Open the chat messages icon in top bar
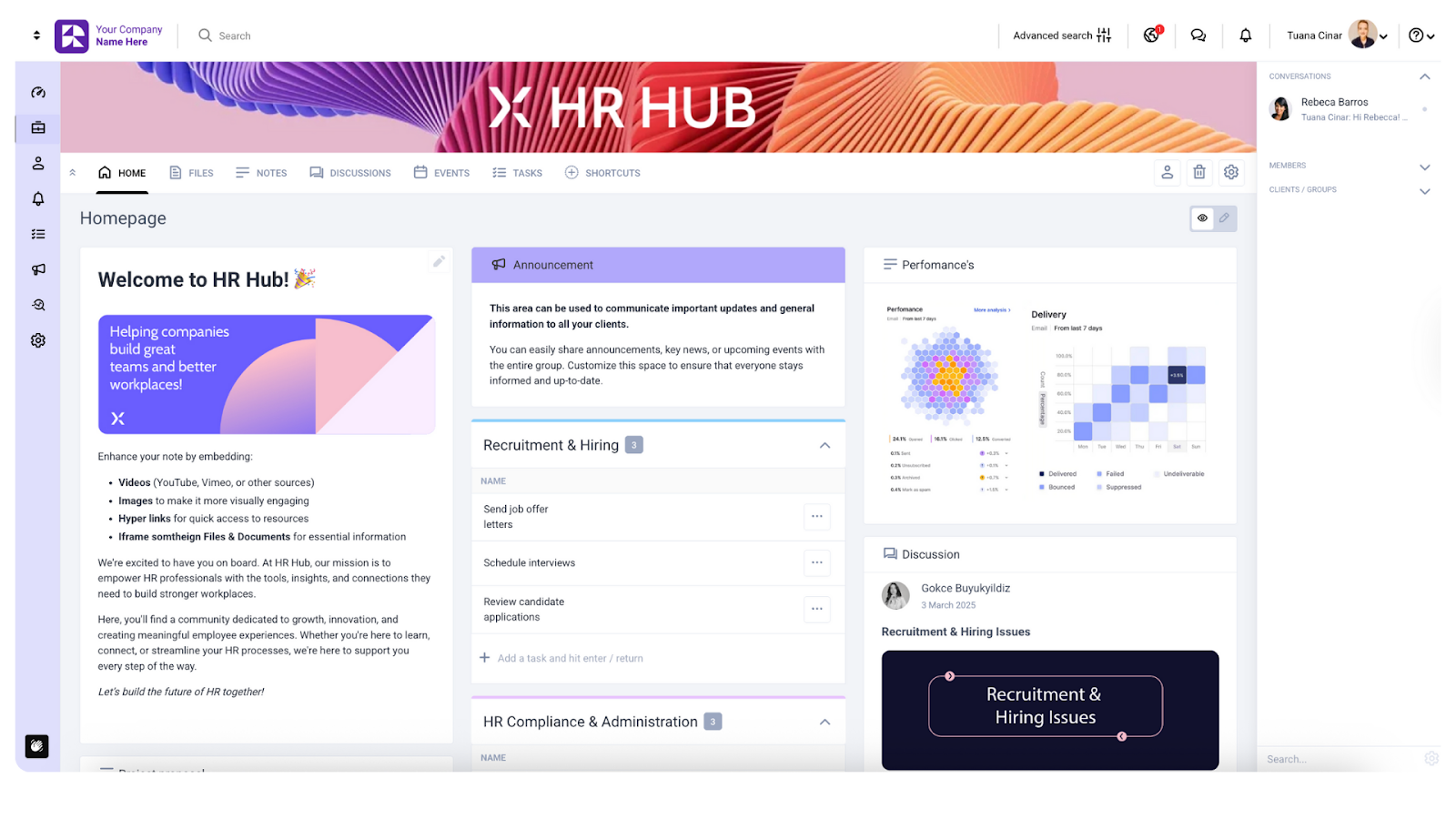This screenshot has width=1456, height=819. coord(1198,35)
